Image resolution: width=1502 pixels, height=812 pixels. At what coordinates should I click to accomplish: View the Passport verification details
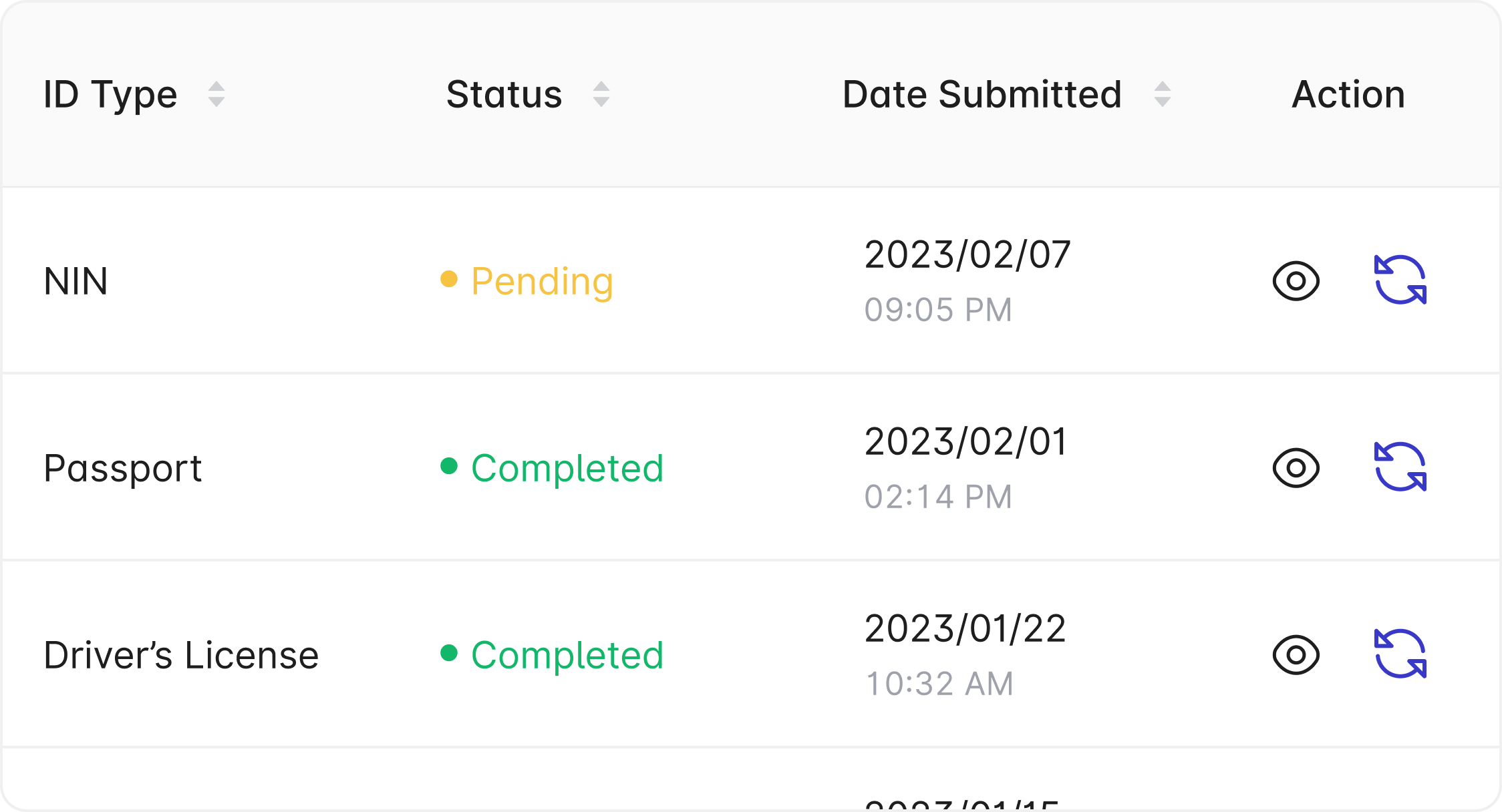[1296, 467]
